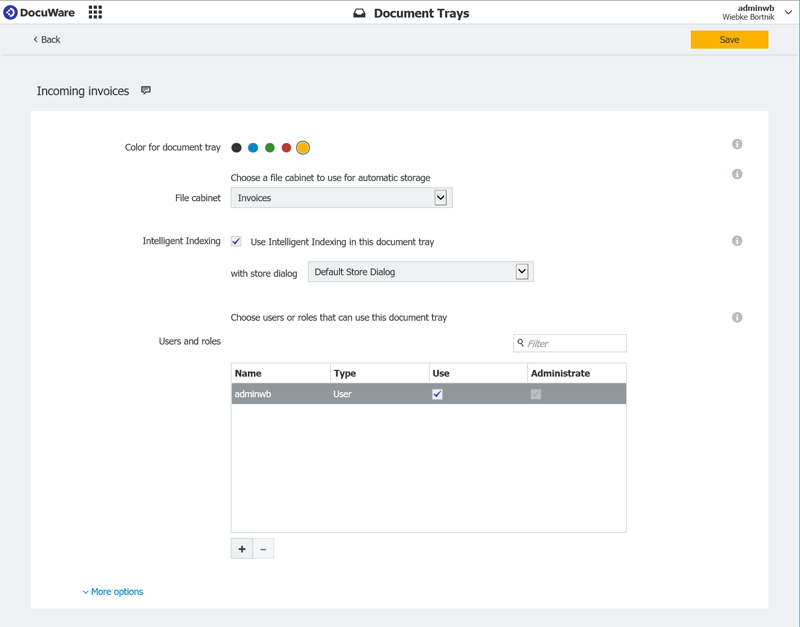The height and width of the screenshot is (627, 800).
Task: Select the blue document tray color
Action: [x=253, y=148]
